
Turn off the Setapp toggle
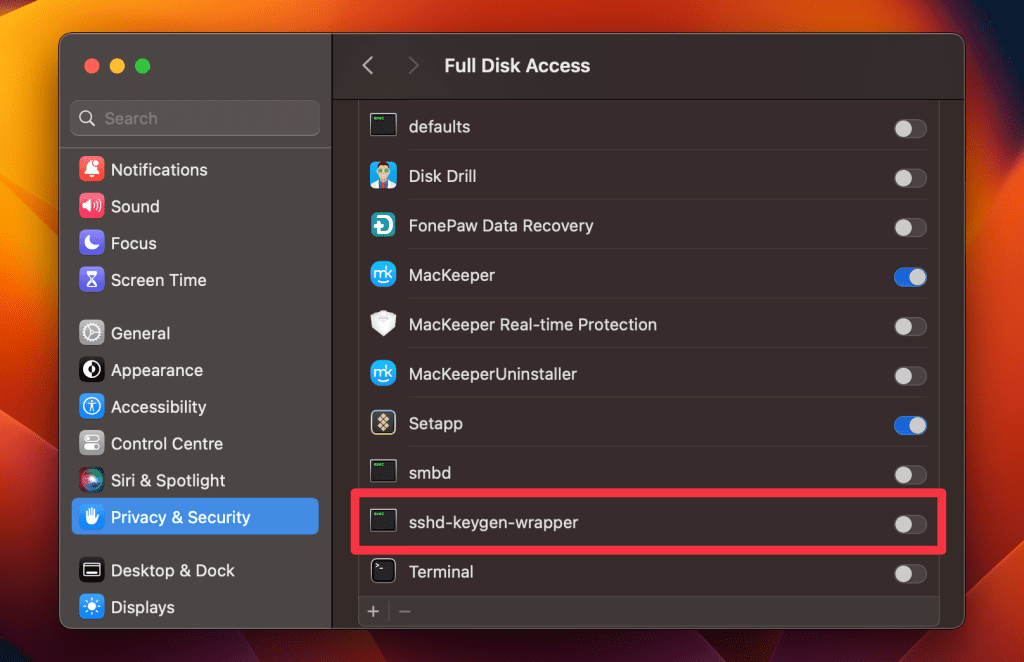(x=909, y=425)
